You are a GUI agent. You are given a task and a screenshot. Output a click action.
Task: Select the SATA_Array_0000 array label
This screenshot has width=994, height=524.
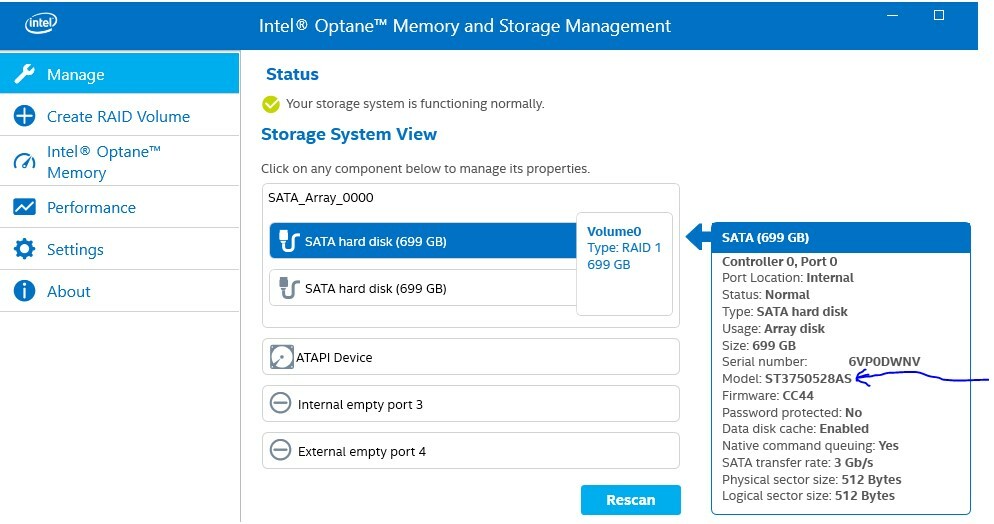321,198
